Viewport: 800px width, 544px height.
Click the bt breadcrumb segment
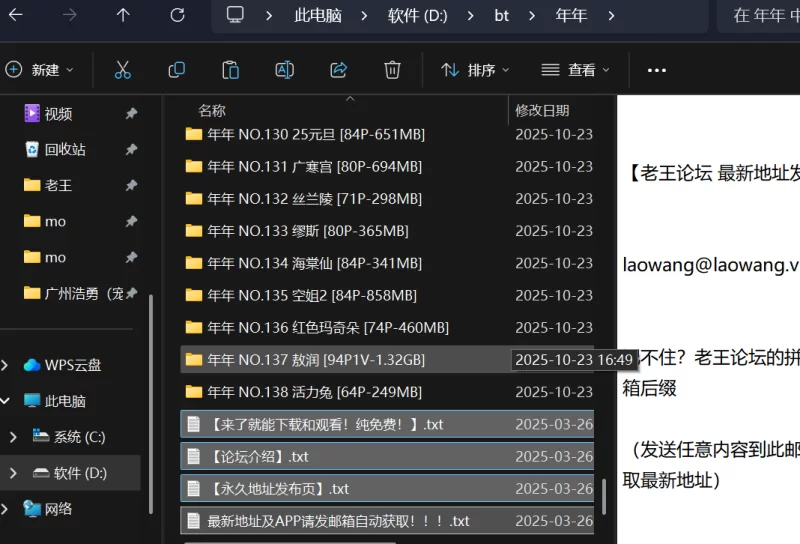point(501,15)
